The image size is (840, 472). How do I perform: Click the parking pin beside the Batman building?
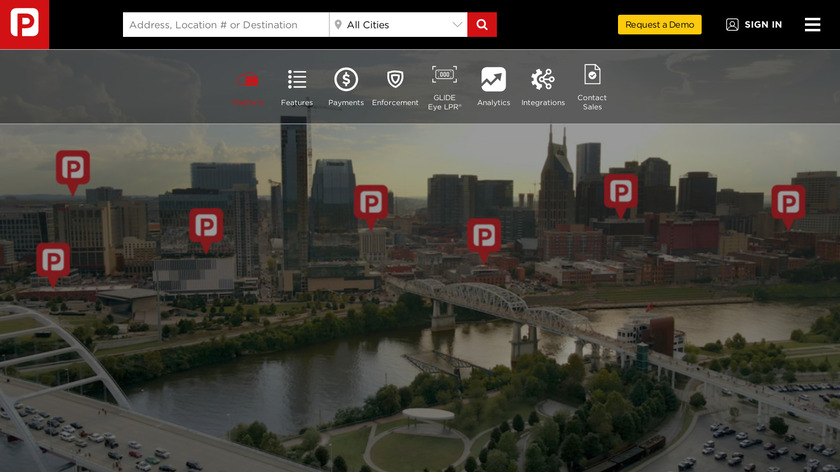pyautogui.click(x=620, y=192)
